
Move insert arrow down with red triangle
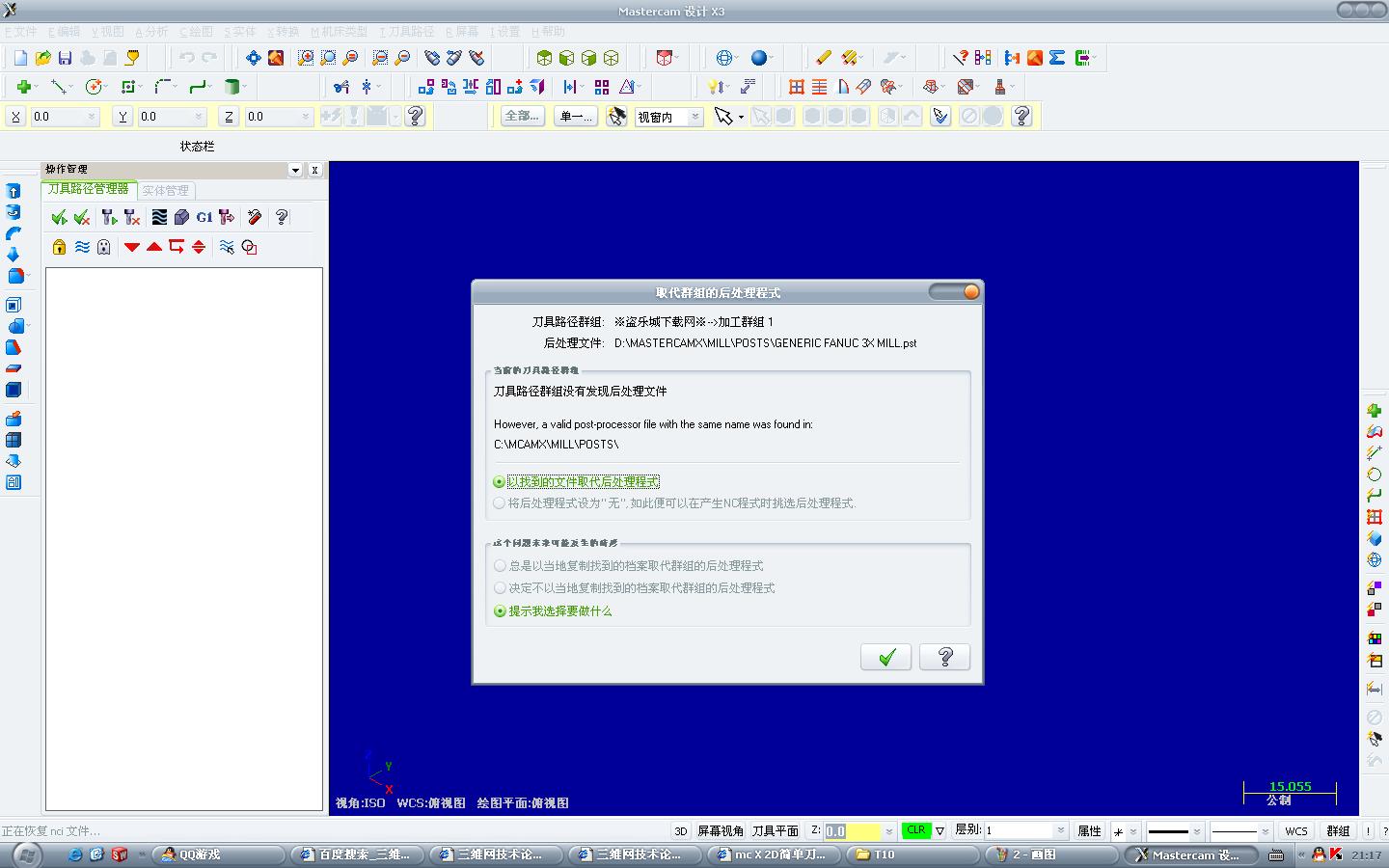tap(132, 247)
